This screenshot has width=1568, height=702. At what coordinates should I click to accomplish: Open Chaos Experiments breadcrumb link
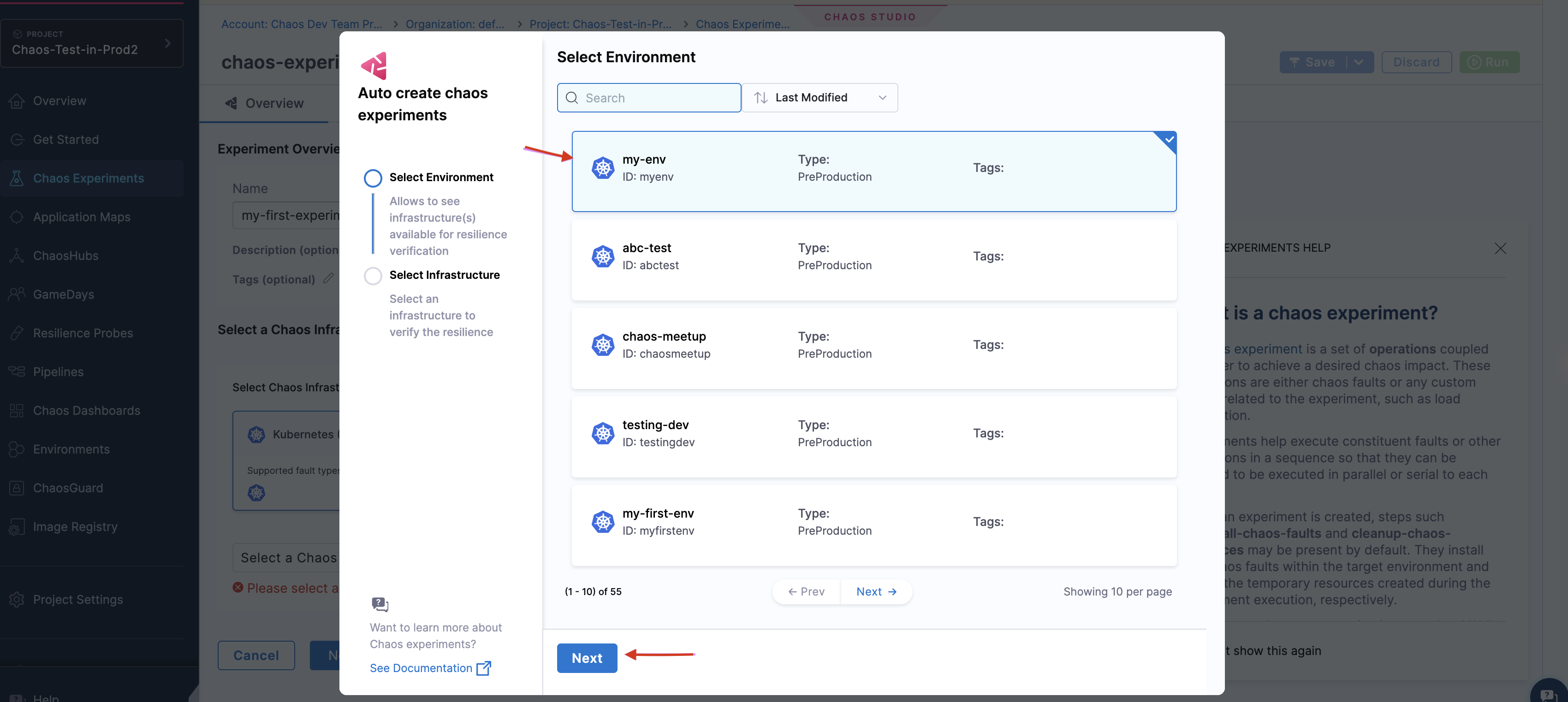click(x=742, y=24)
